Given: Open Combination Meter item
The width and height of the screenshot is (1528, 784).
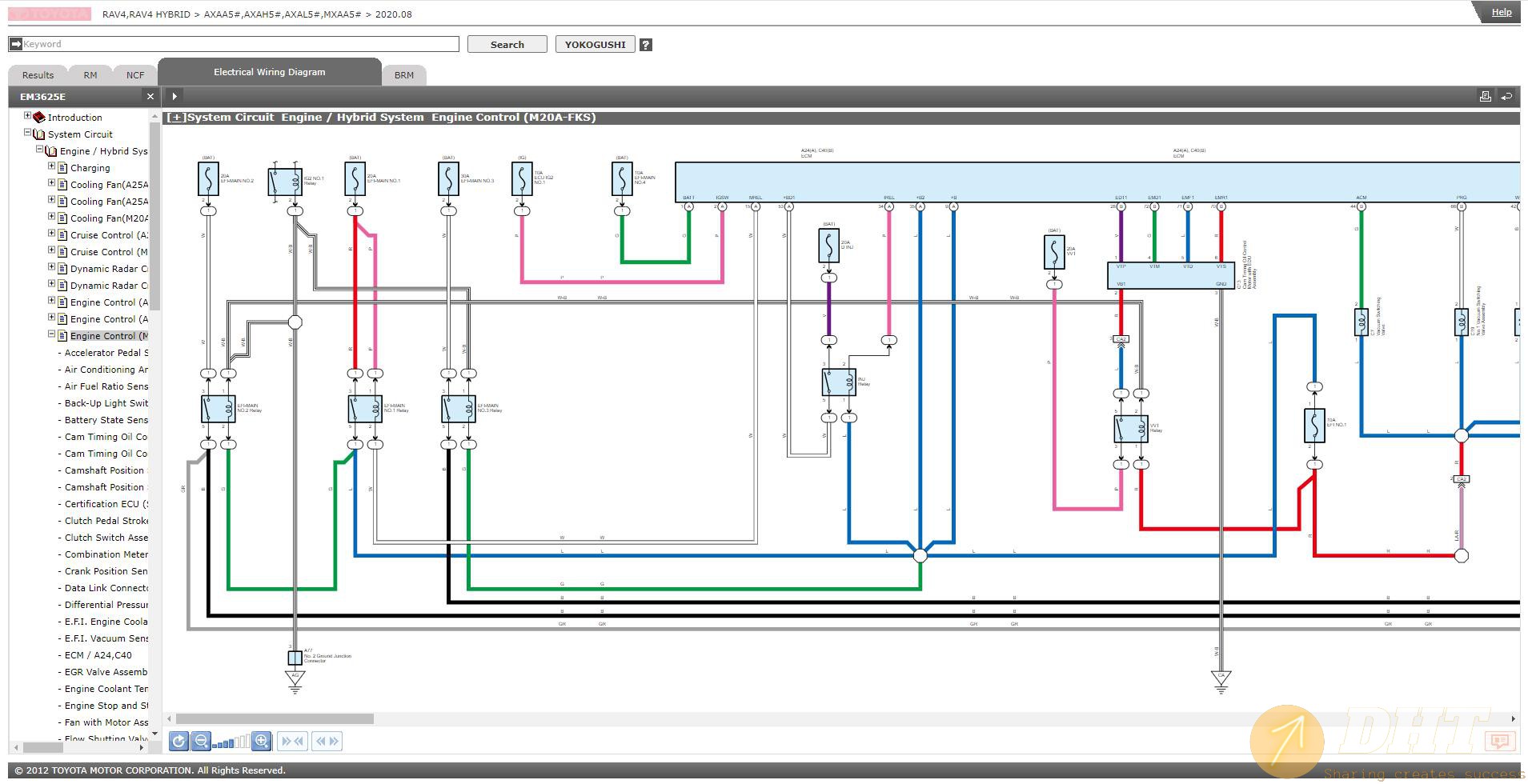Looking at the screenshot, I should (x=106, y=554).
